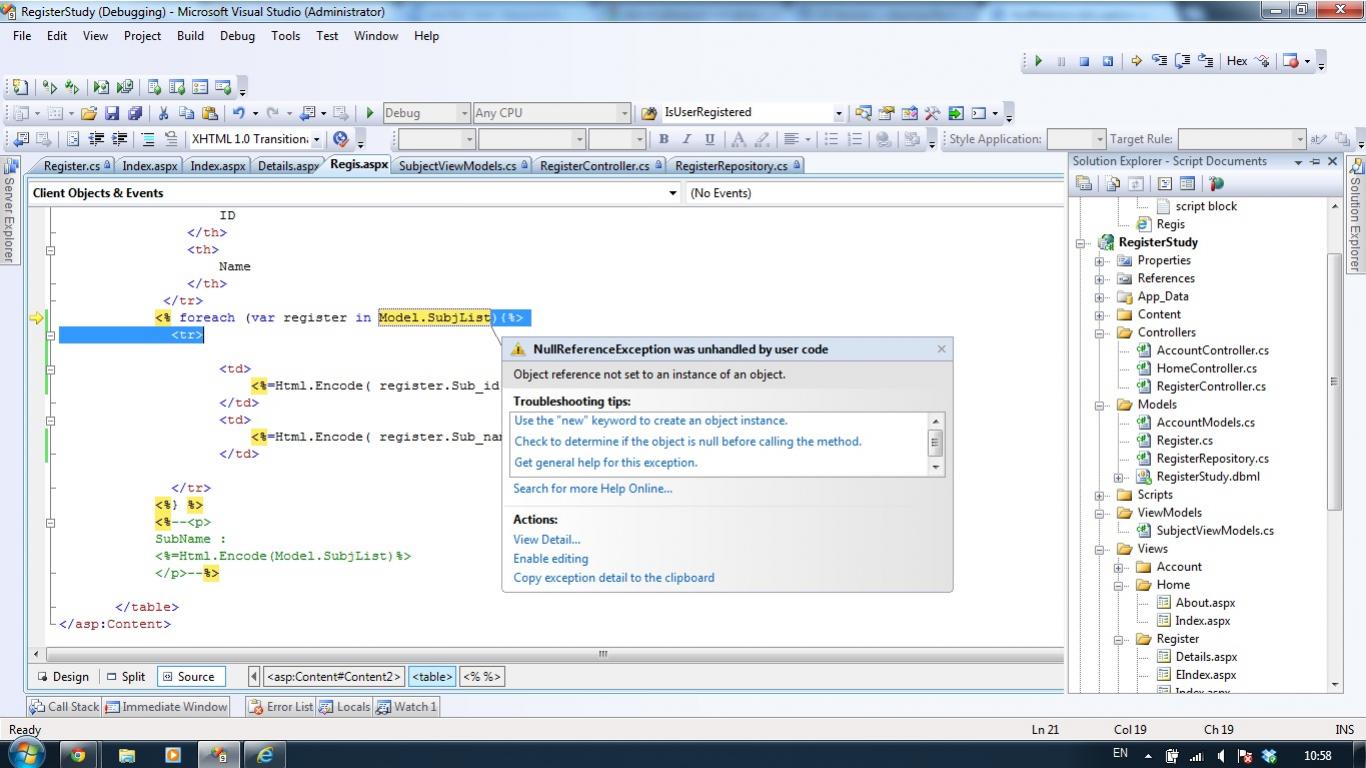Open Error List bottom tab
Screen dimensions: 1366x768
[x=281, y=706]
